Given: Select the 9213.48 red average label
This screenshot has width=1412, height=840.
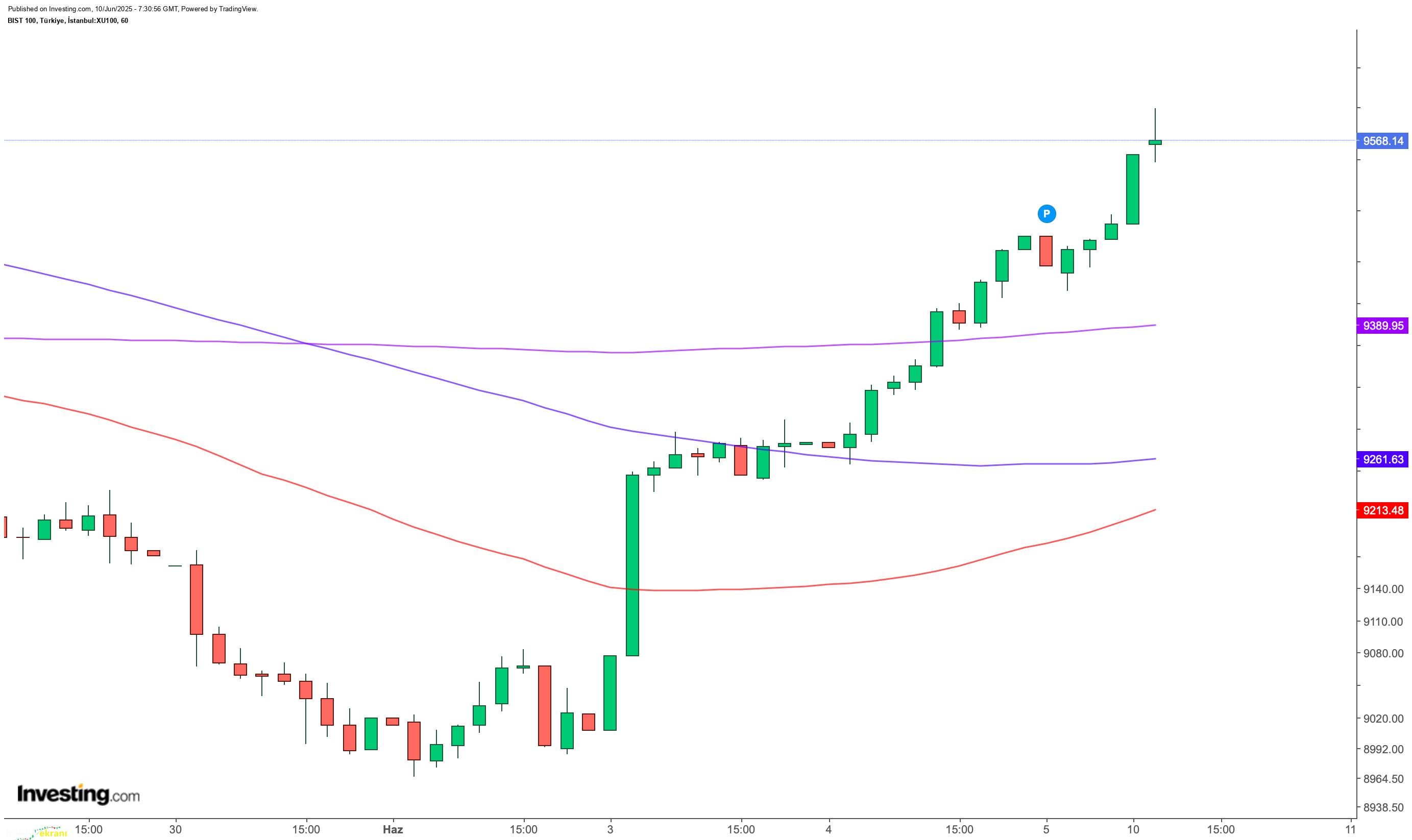Looking at the screenshot, I should pyautogui.click(x=1383, y=510).
